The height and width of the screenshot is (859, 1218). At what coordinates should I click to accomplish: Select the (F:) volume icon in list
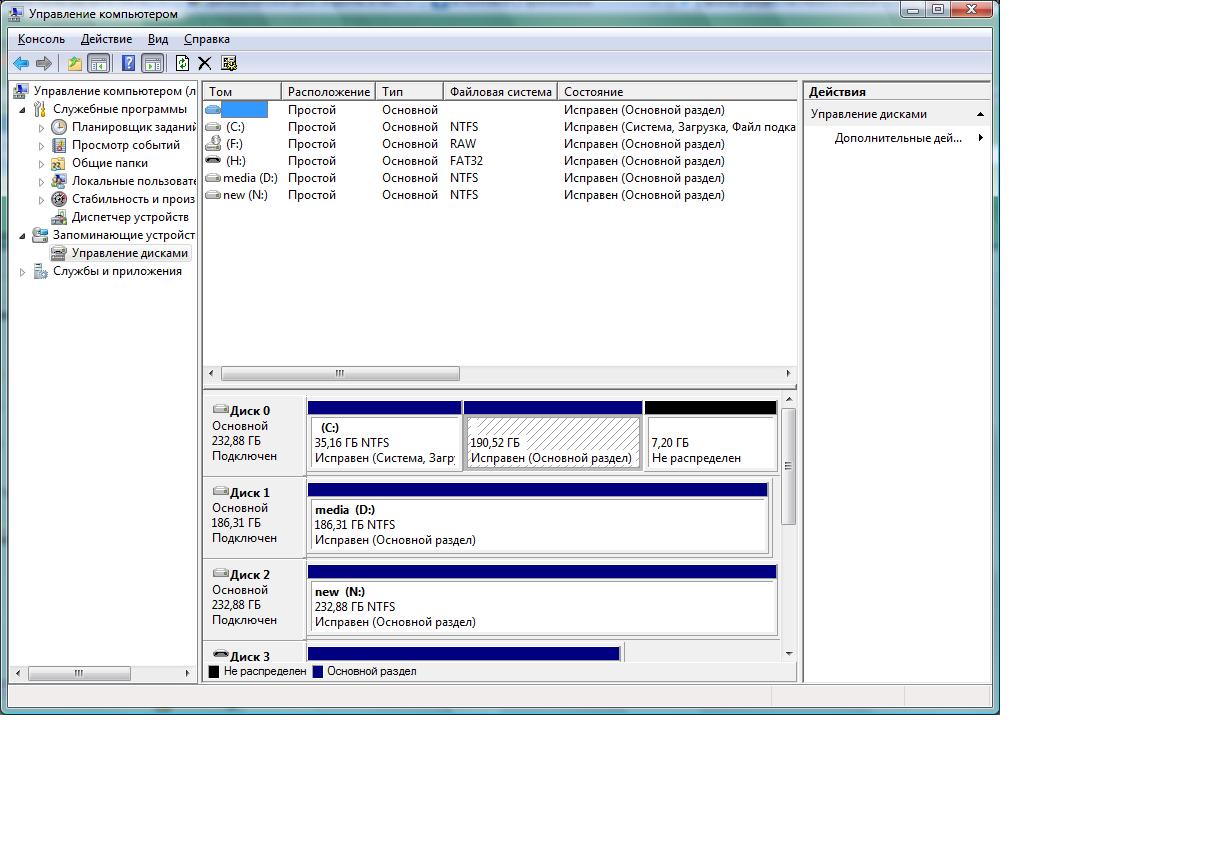click(213, 144)
